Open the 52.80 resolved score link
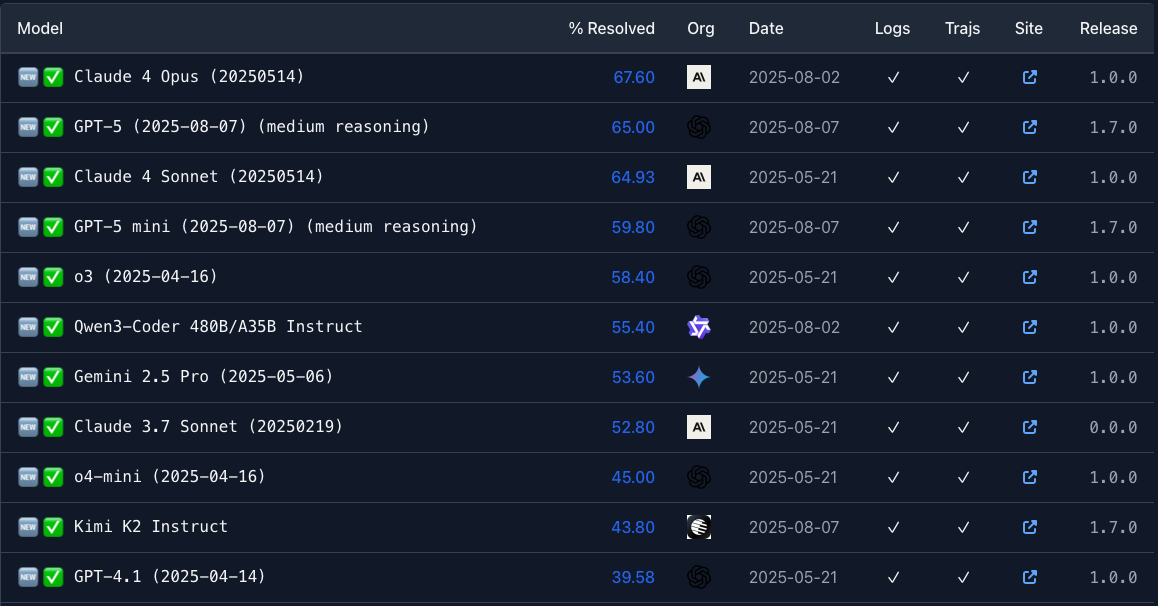Viewport: 1158px width, 606px height. (633, 427)
